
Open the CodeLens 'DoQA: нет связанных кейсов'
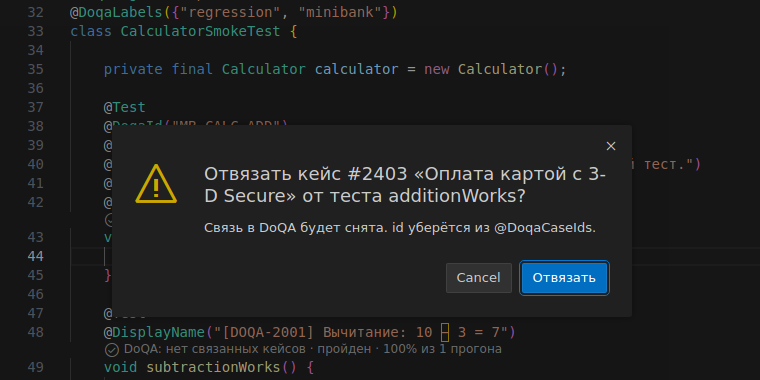point(215,349)
